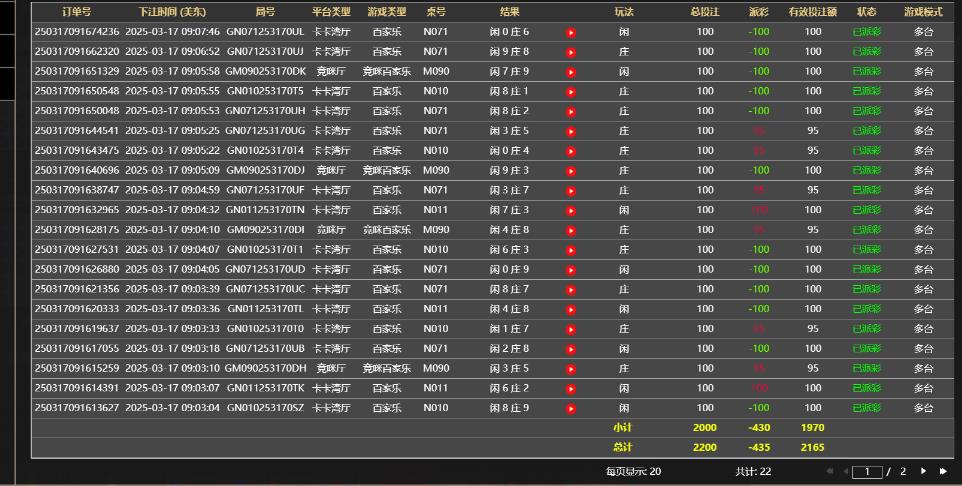Click replay icon for round GN010253170T5
962x486 pixels.
[571, 91]
